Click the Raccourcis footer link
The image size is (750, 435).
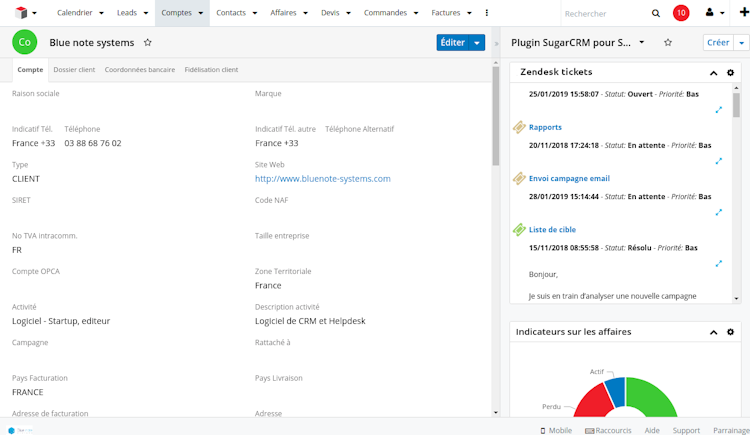pos(608,431)
